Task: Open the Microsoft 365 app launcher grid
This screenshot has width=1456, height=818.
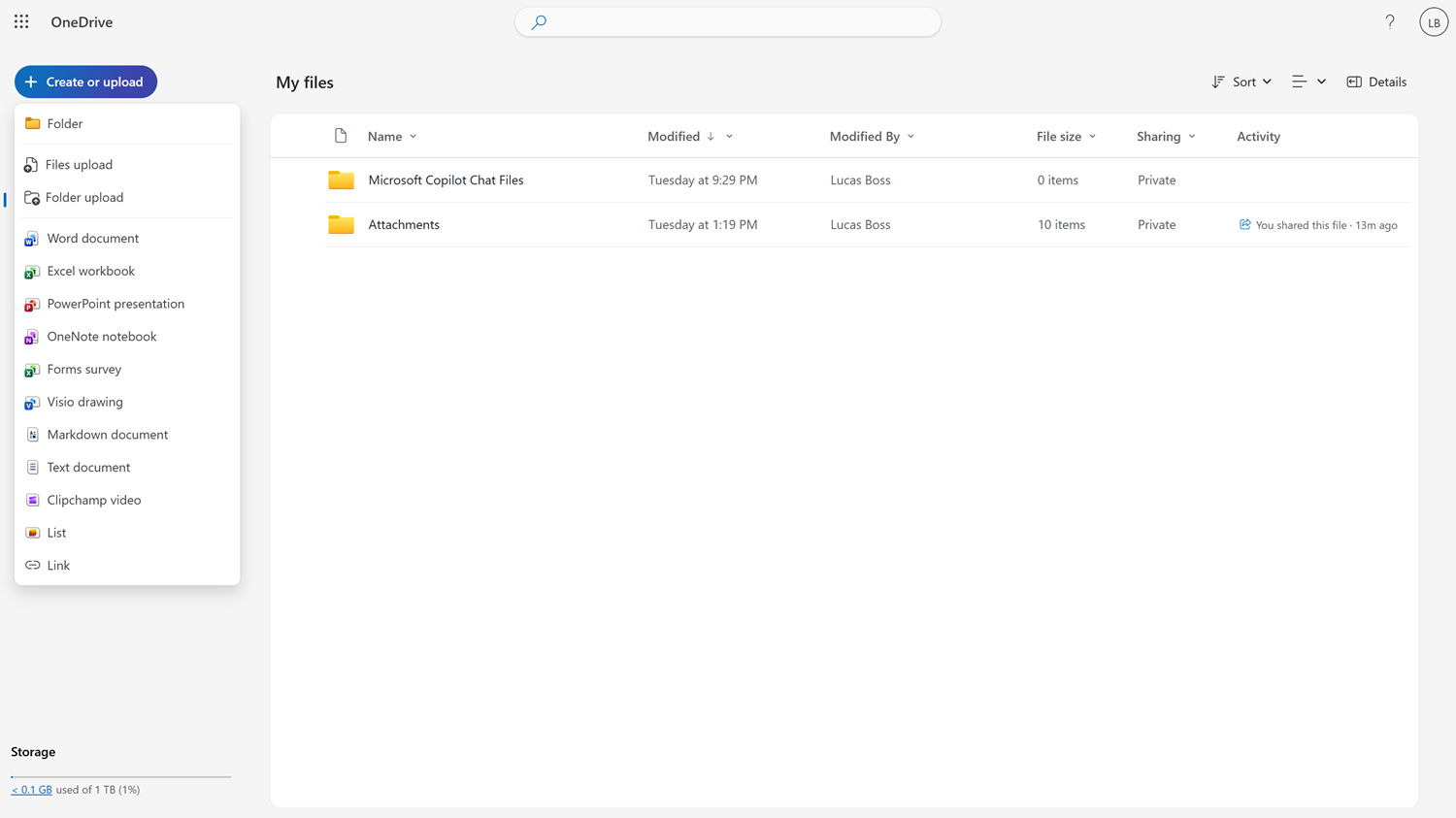Action: click(x=21, y=21)
